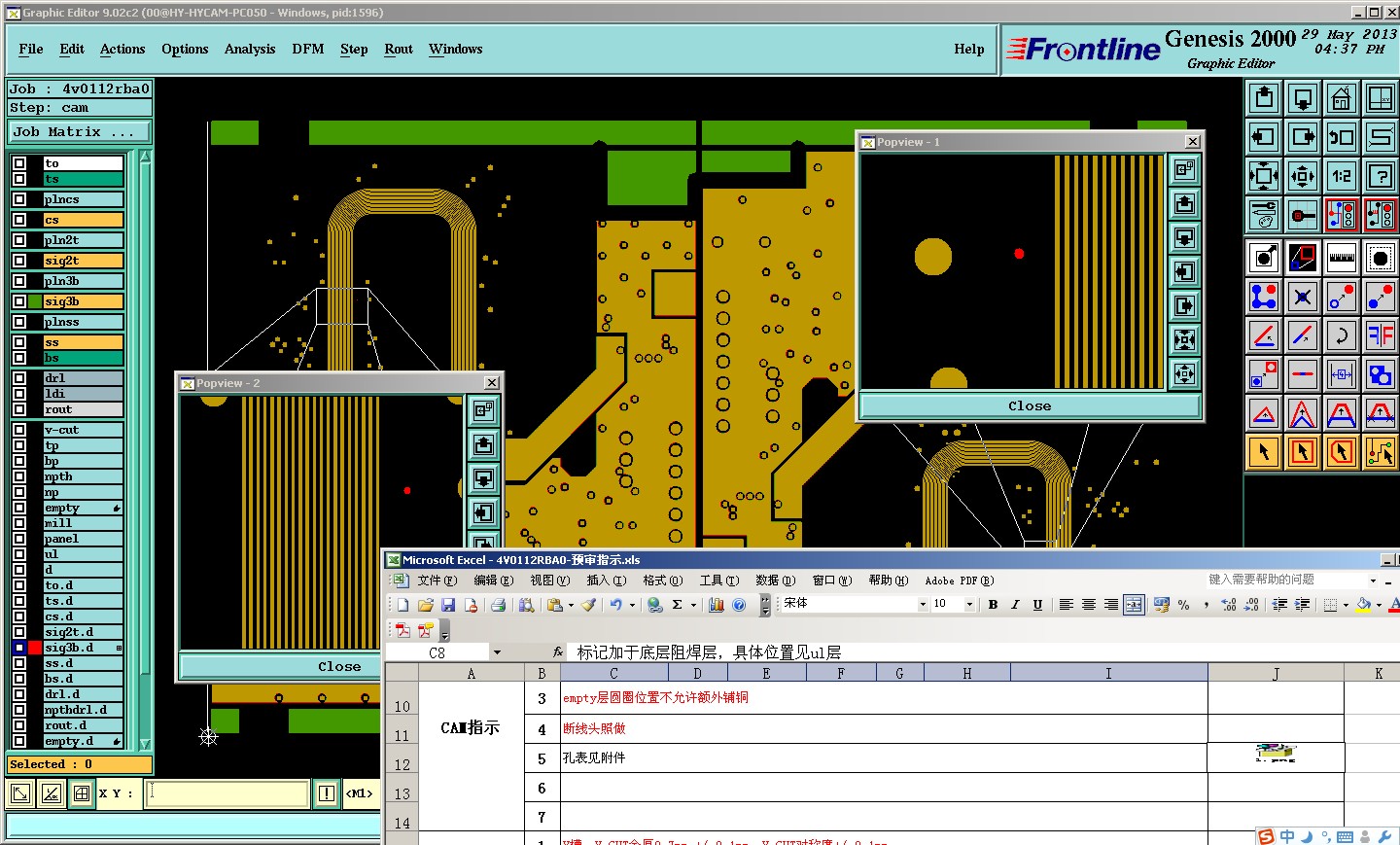Viewport: 1400px width, 845px height.
Task: Open Excel 格式(O) menu
Action: coord(663,581)
